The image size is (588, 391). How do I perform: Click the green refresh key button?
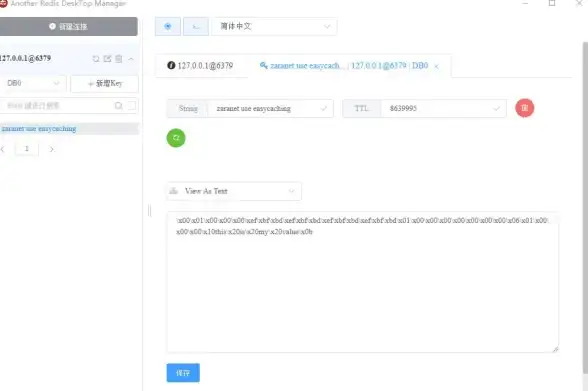click(x=176, y=138)
